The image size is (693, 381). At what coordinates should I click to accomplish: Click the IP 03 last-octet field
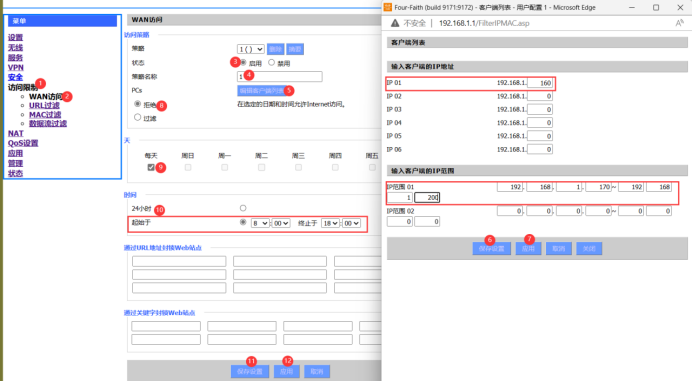tap(540, 109)
